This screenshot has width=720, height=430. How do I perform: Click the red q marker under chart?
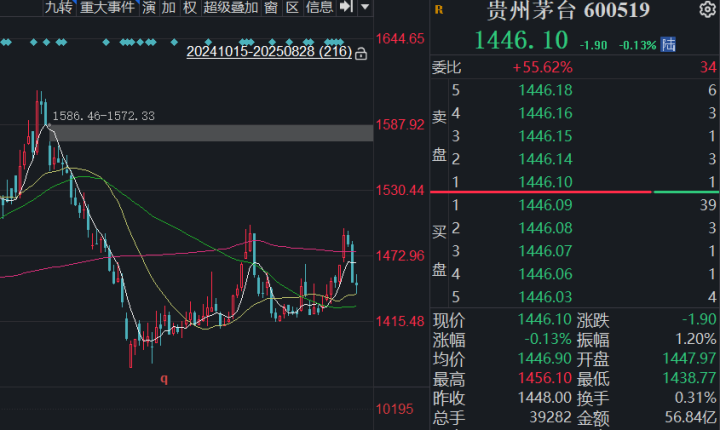coord(164,379)
